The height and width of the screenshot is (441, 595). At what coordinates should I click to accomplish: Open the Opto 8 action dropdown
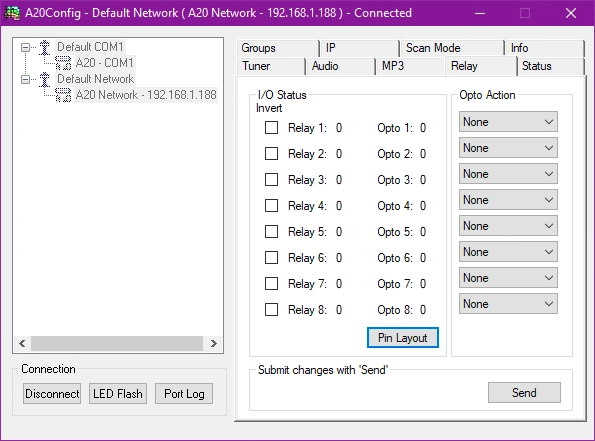click(x=508, y=304)
